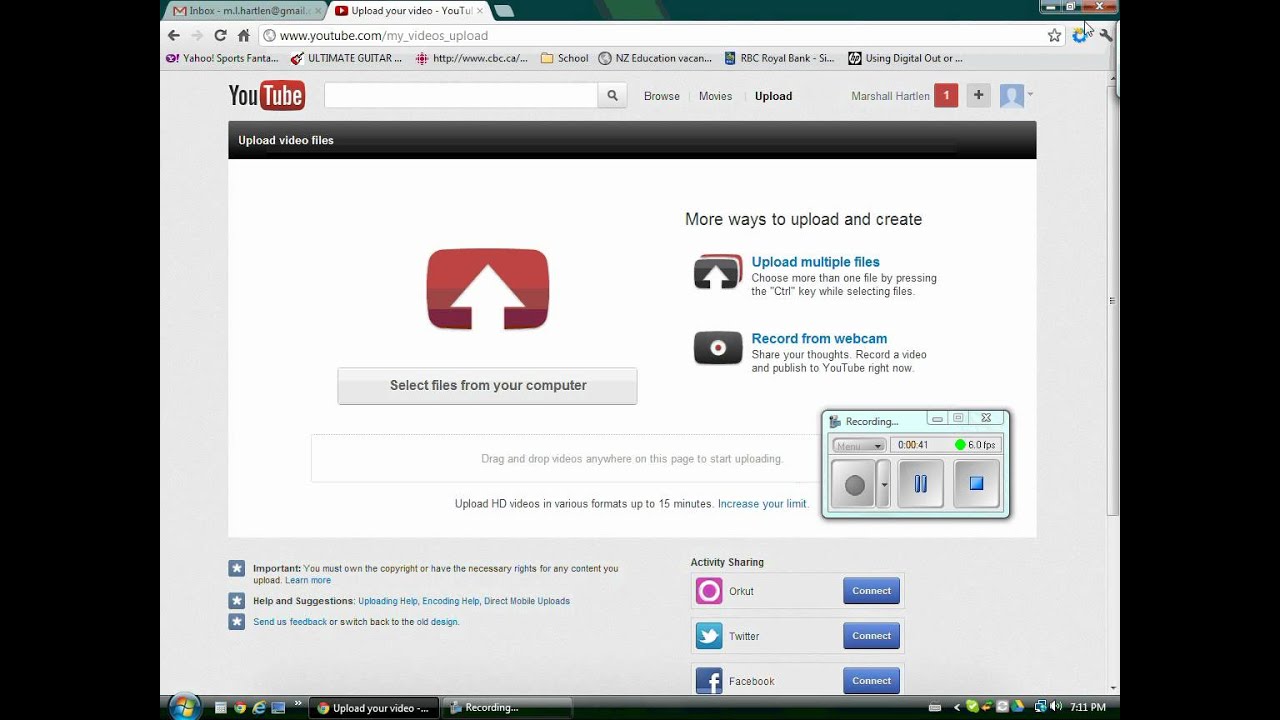
Task: Click the Record from webcam camera icon
Action: pyautogui.click(x=718, y=348)
